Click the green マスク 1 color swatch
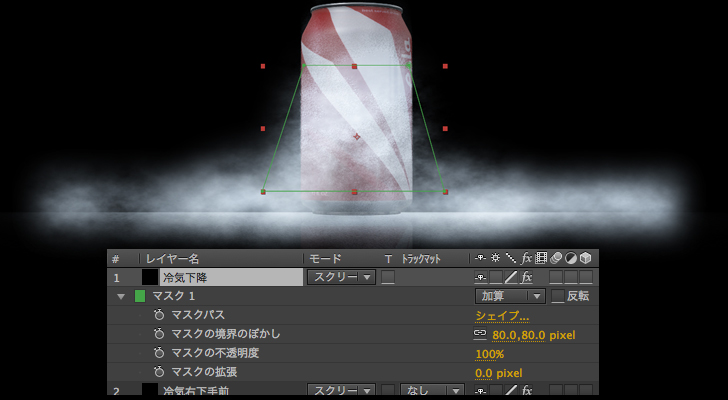 pyautogui.click(x=140, y=296)
